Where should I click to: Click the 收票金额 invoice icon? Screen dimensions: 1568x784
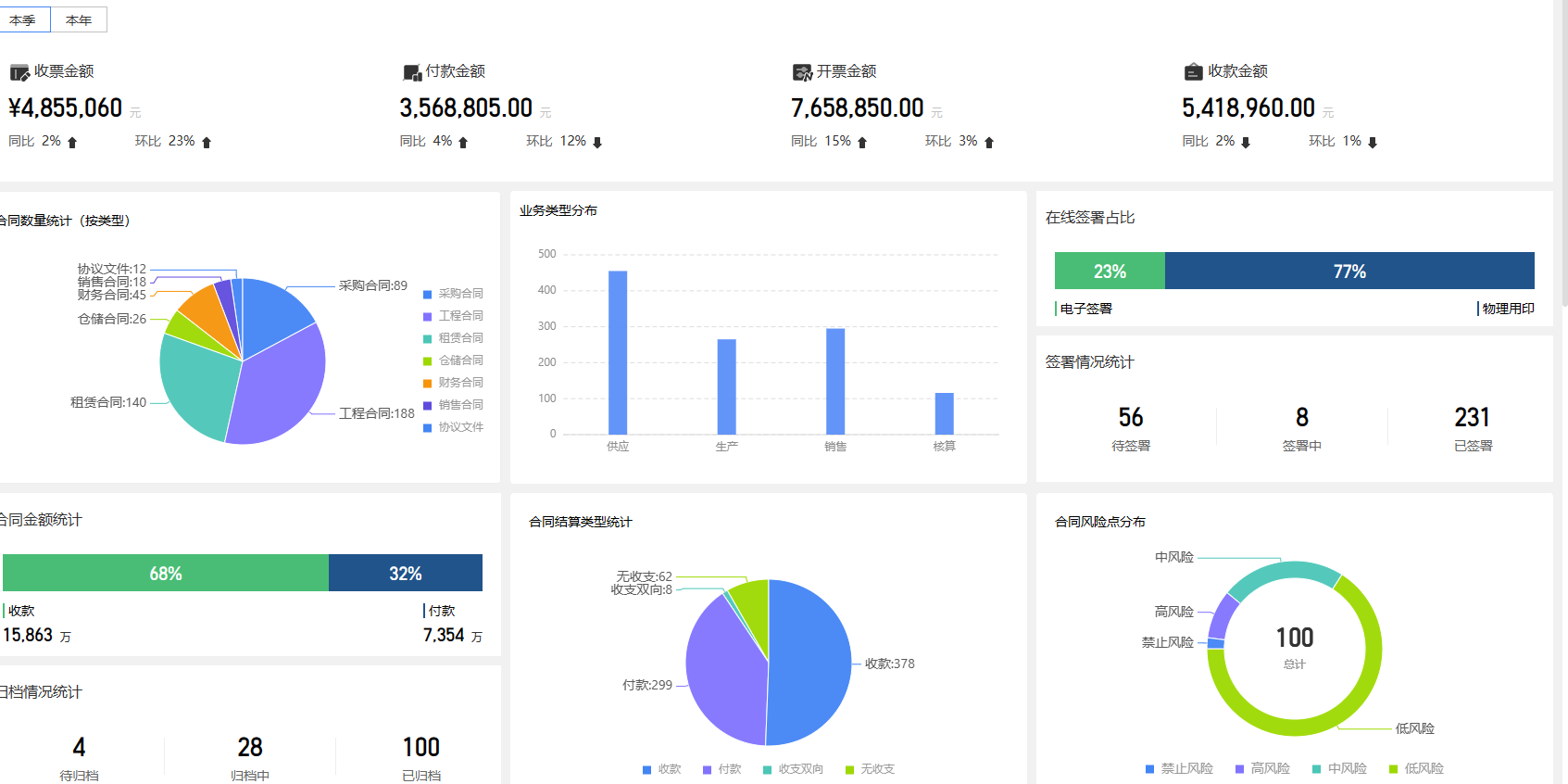[x=19, y=72]
